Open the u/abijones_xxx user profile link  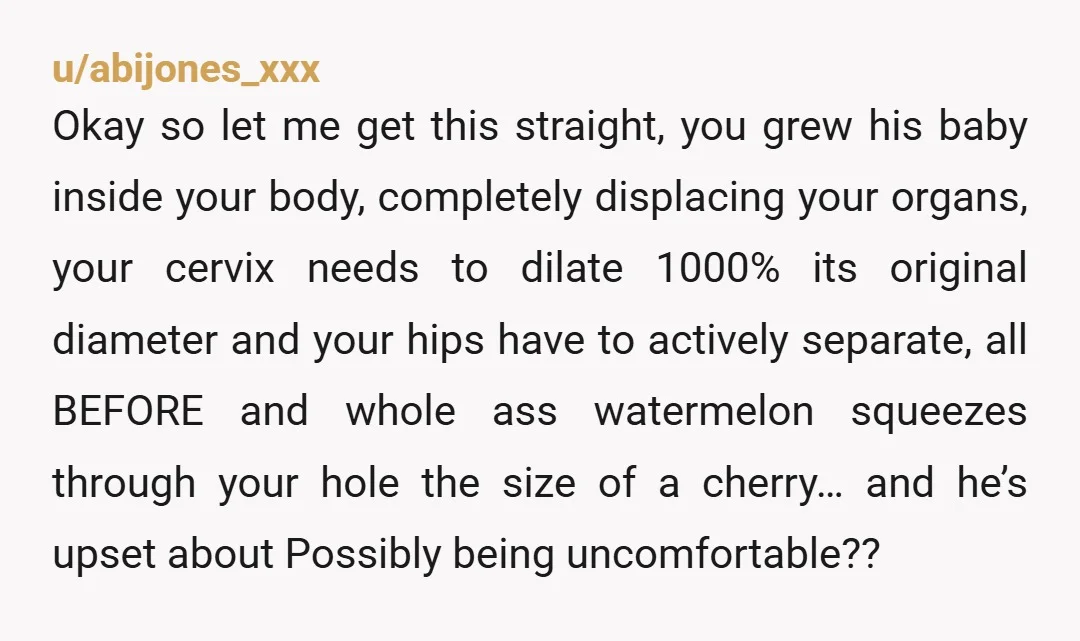coord(186,70)
